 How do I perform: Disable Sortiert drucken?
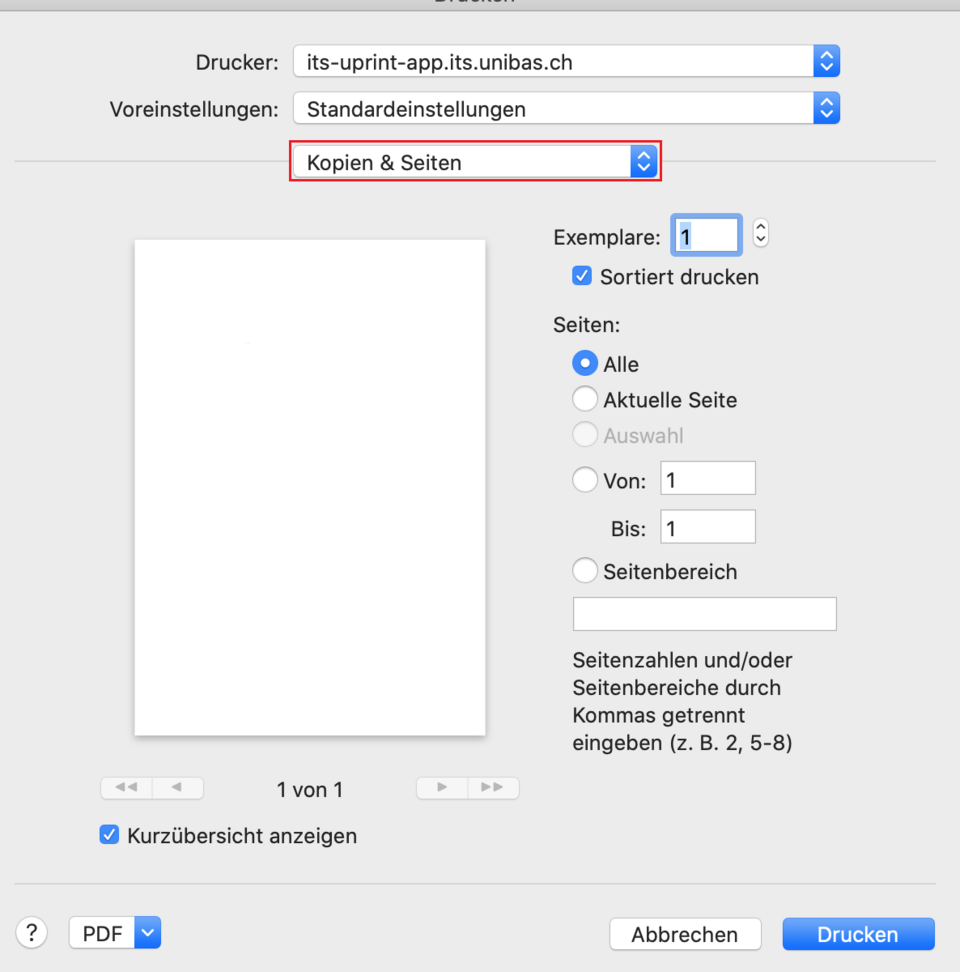click(582, 276)
